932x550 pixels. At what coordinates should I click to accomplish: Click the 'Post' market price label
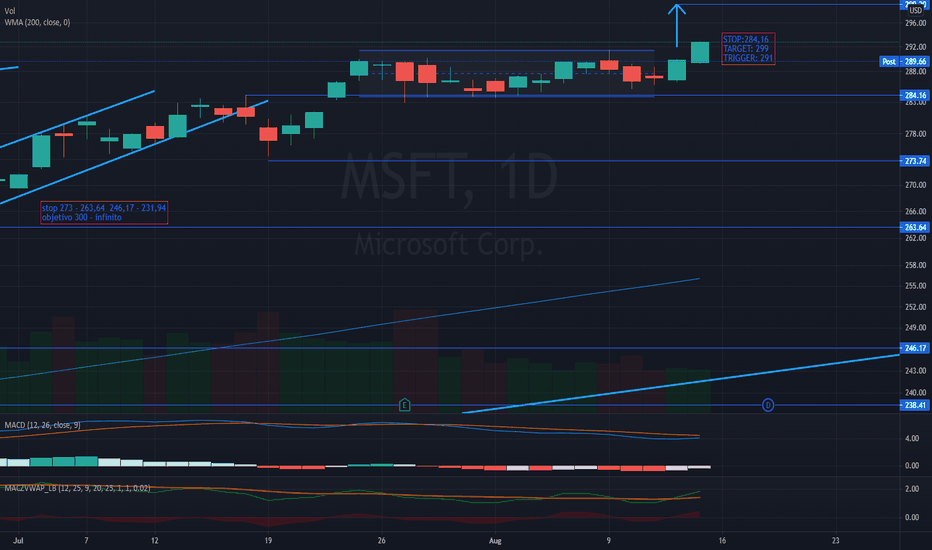tap(889, 61)
